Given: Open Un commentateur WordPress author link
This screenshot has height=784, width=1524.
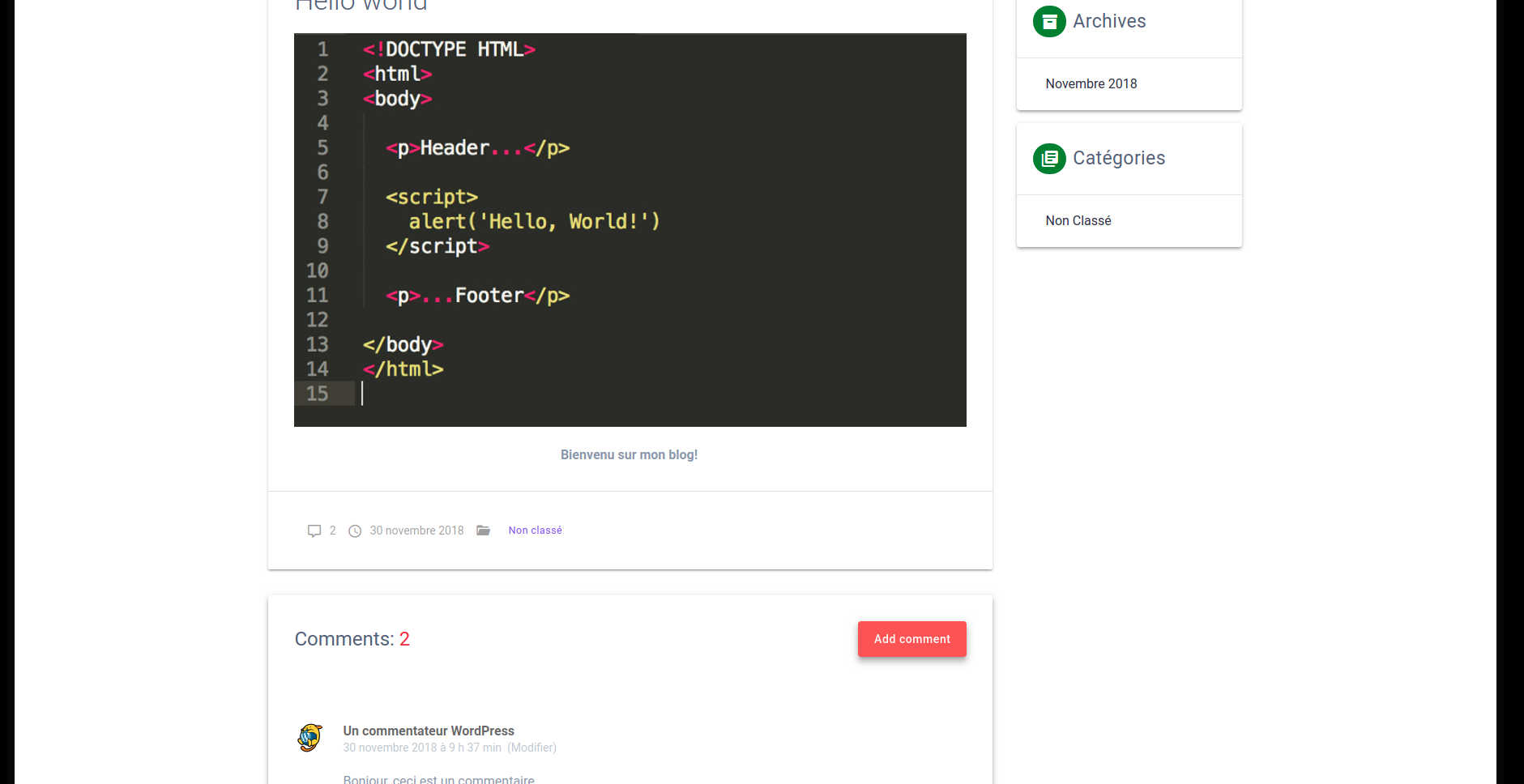Looking at the screenshot, I should point(428,731).
